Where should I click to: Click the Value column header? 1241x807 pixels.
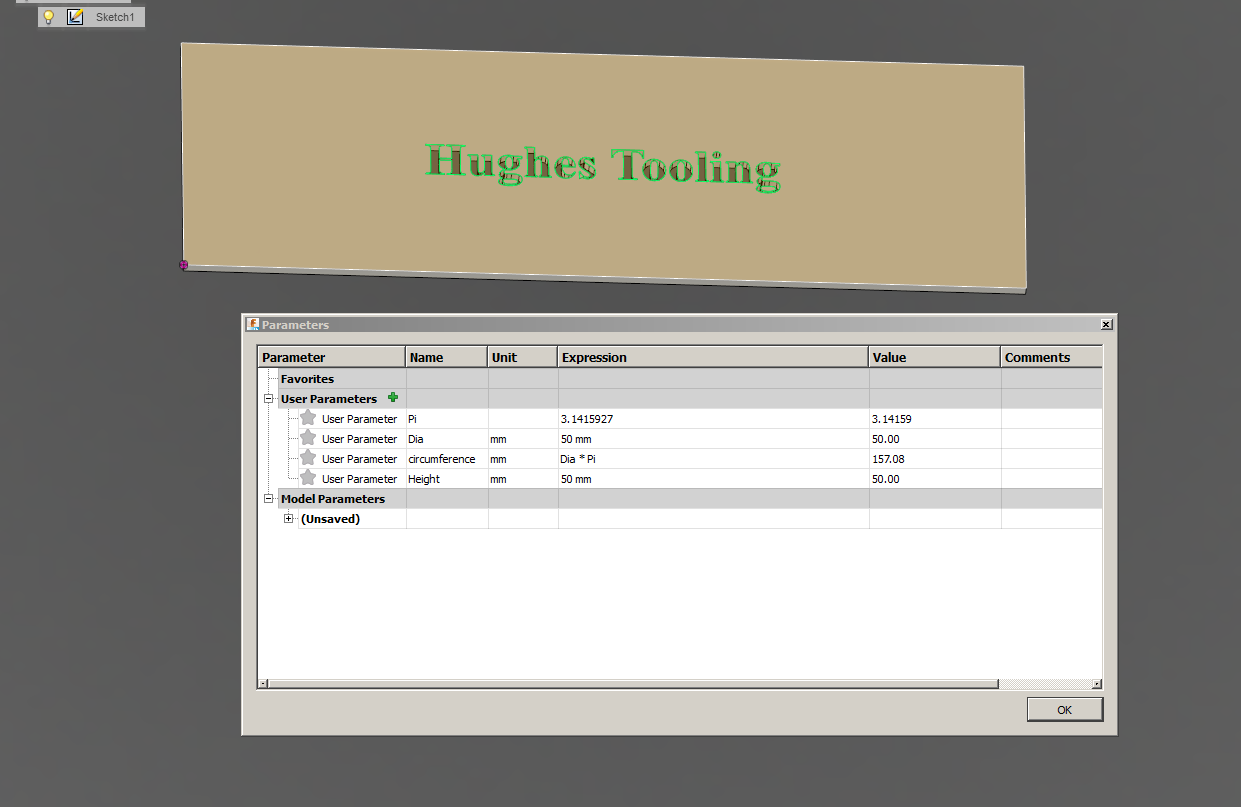(x=934, y=357)
